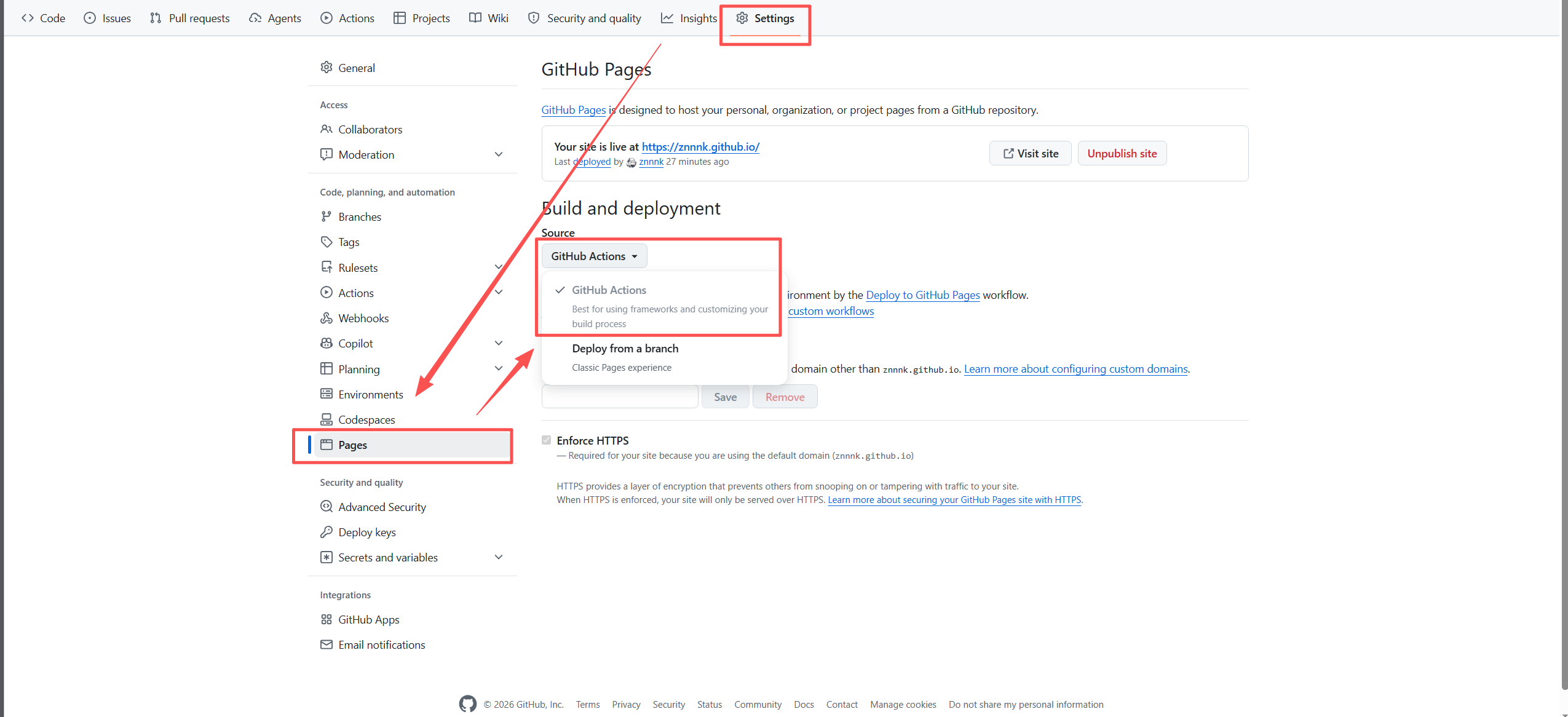This screenshot has height=717, width=1568.
Task: Select Deploy from a branch option
Action: tap(664, 357)
